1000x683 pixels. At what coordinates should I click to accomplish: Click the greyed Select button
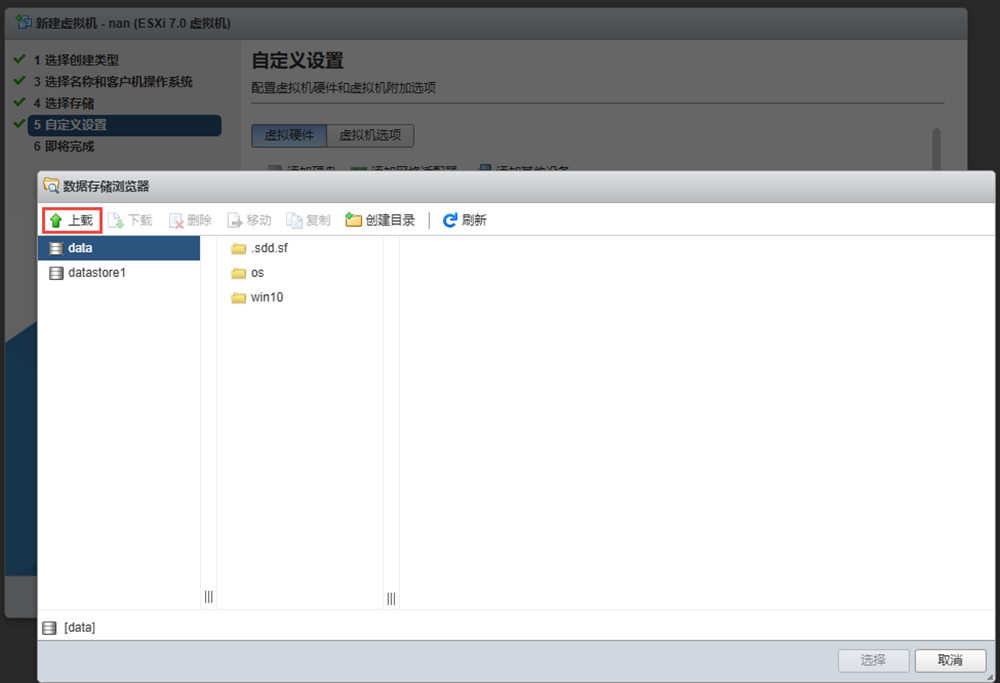tap(873, 660)
